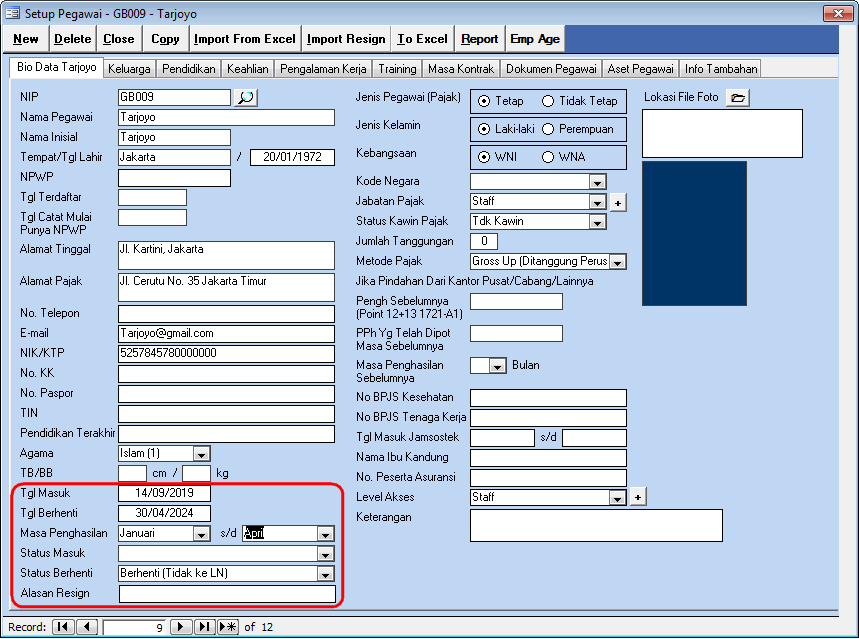The height and width of the screenshot is (639, 859).
Task: Open the Masa Kontrak tab
Action: click(460, 69)
